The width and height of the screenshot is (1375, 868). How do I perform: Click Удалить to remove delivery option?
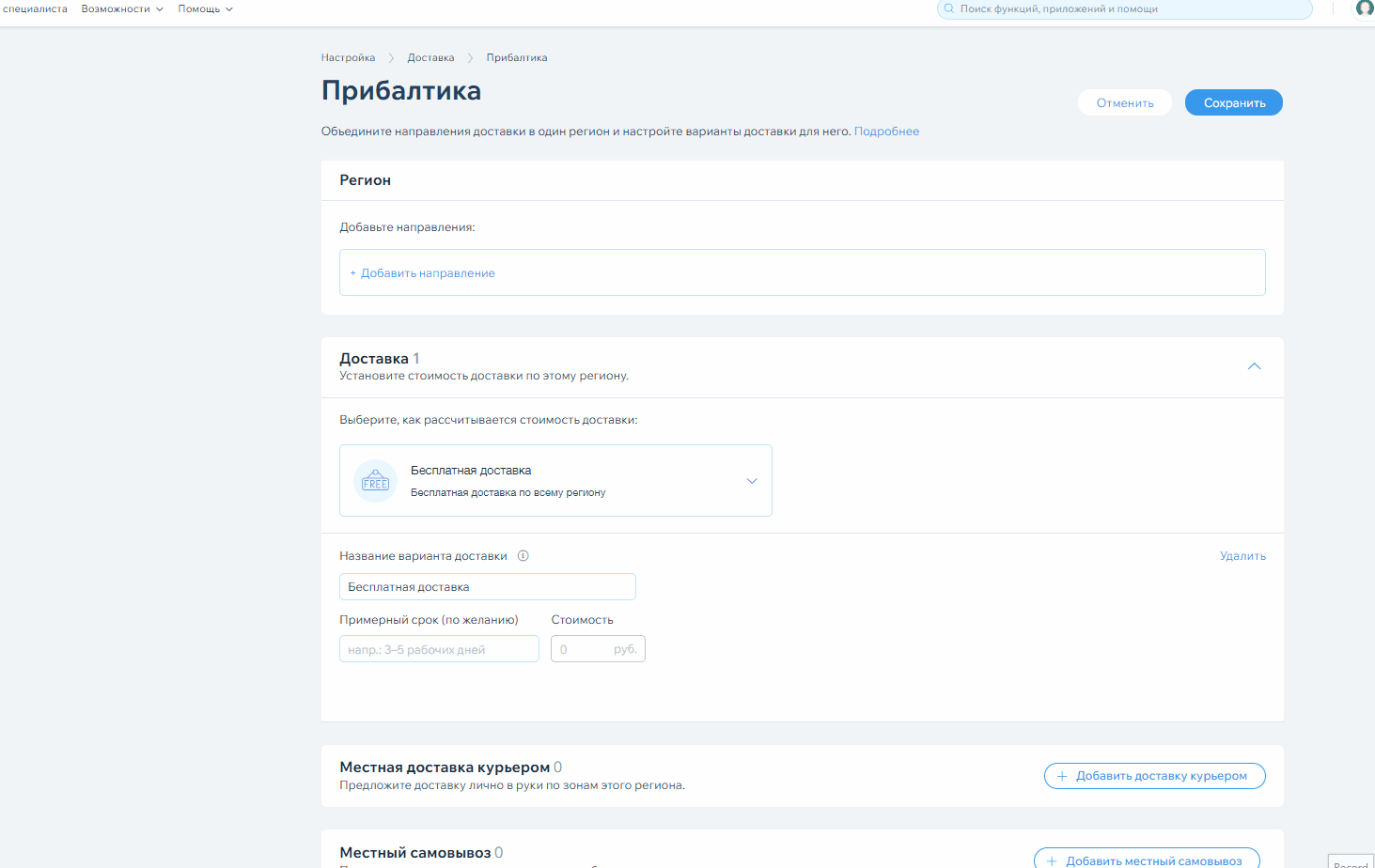click(x=1242, y=556)
